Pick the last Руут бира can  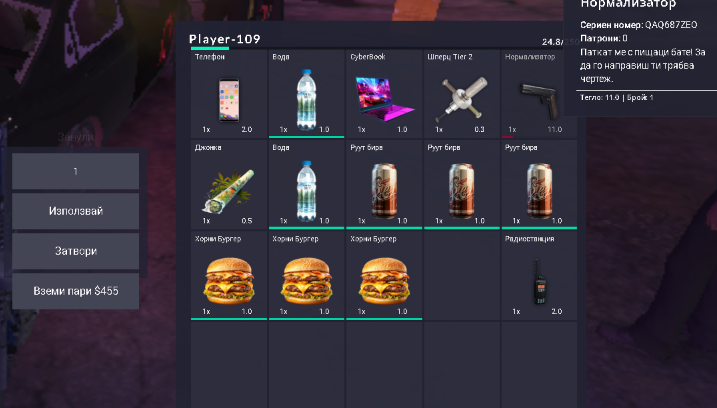(539, 185)
